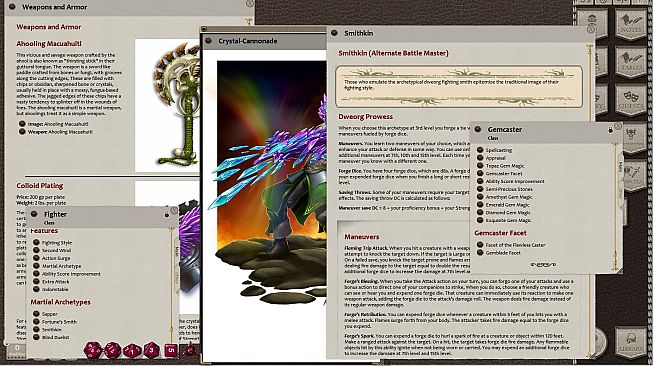The width and height of the screenshot is (654, 366).
Task: Click Fighter window header link icon
Action: coord(34,214)
